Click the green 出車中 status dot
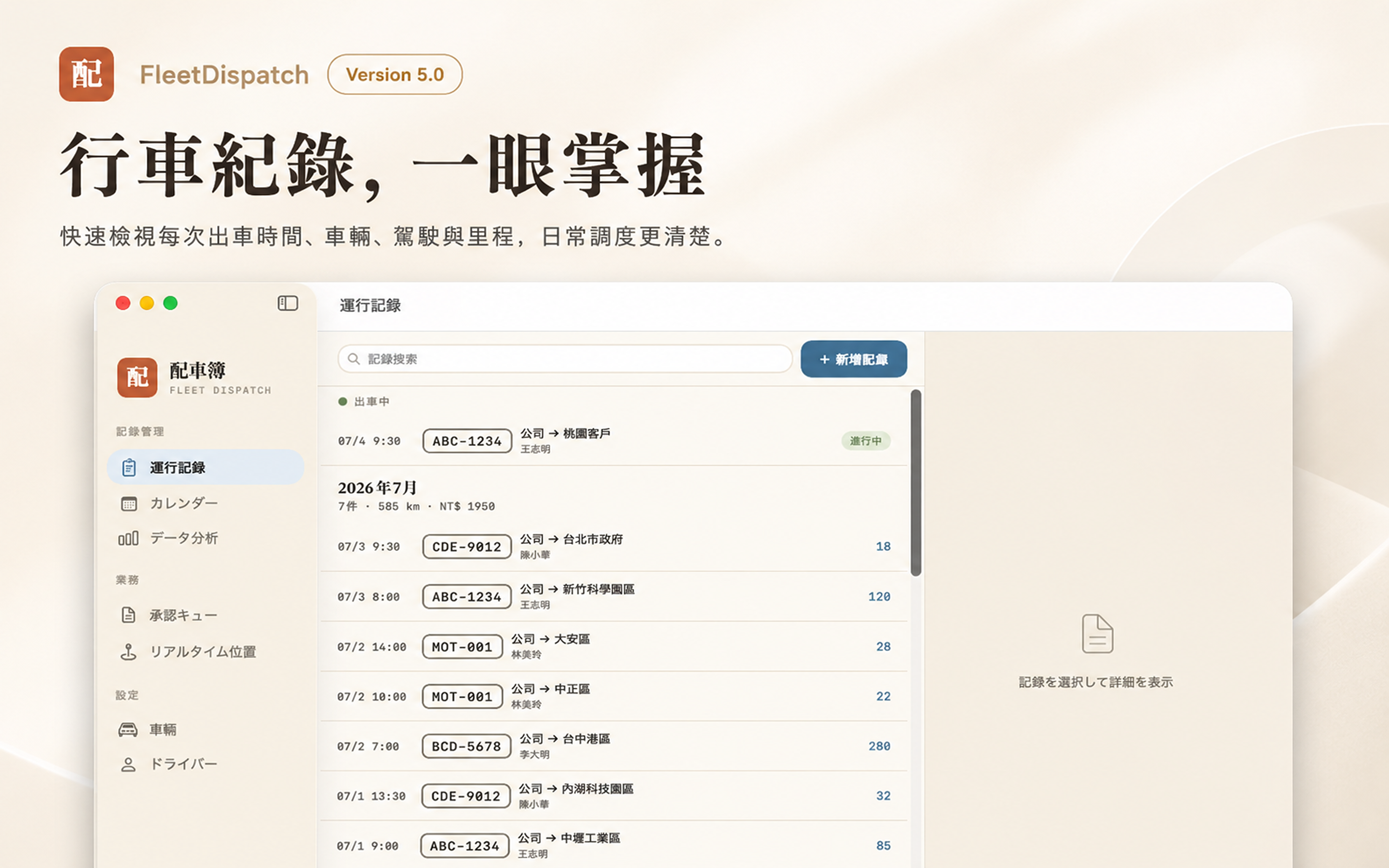1389x868 pixels. click(x=342, y=401)
